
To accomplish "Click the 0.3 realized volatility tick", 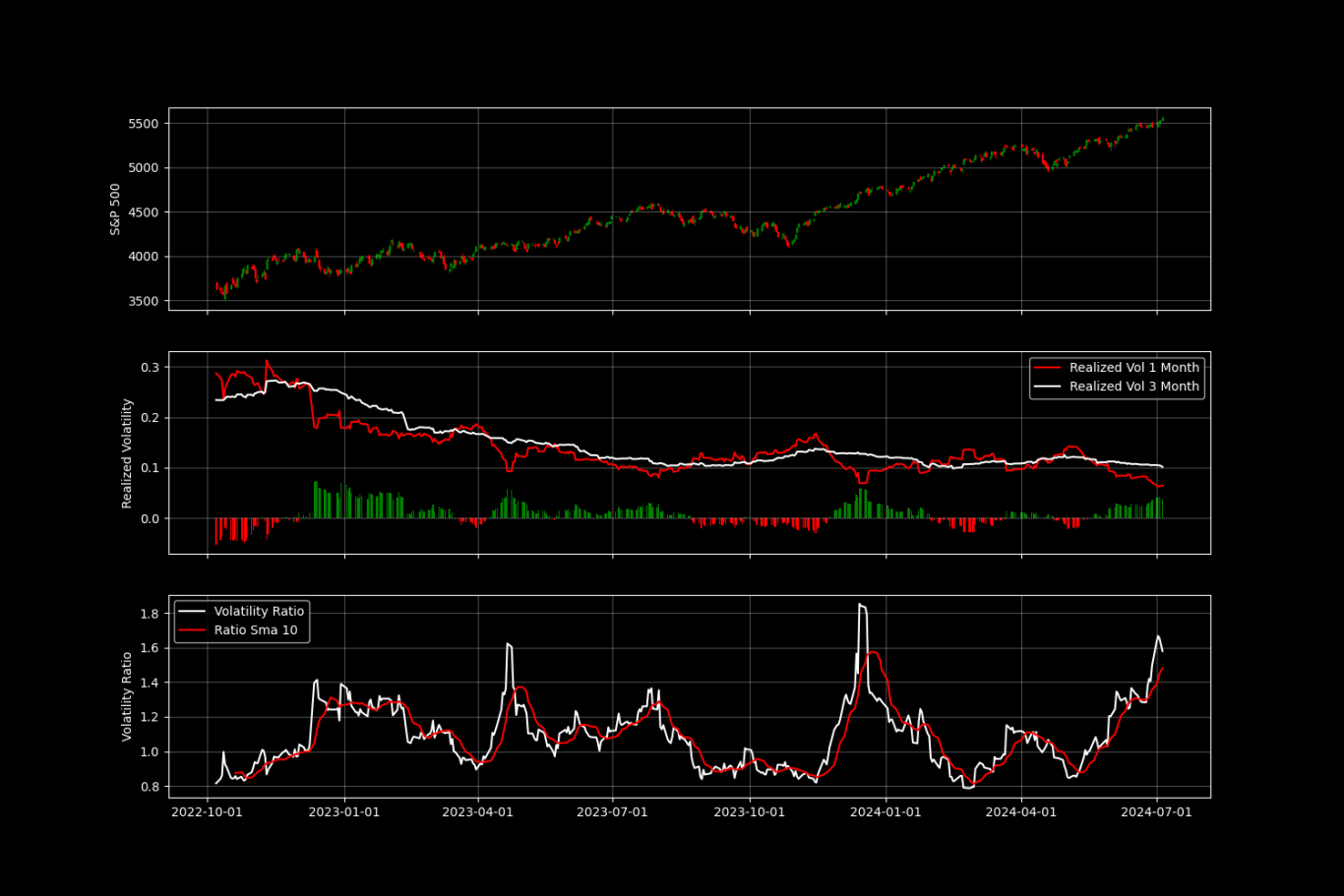I will point(151,368).
